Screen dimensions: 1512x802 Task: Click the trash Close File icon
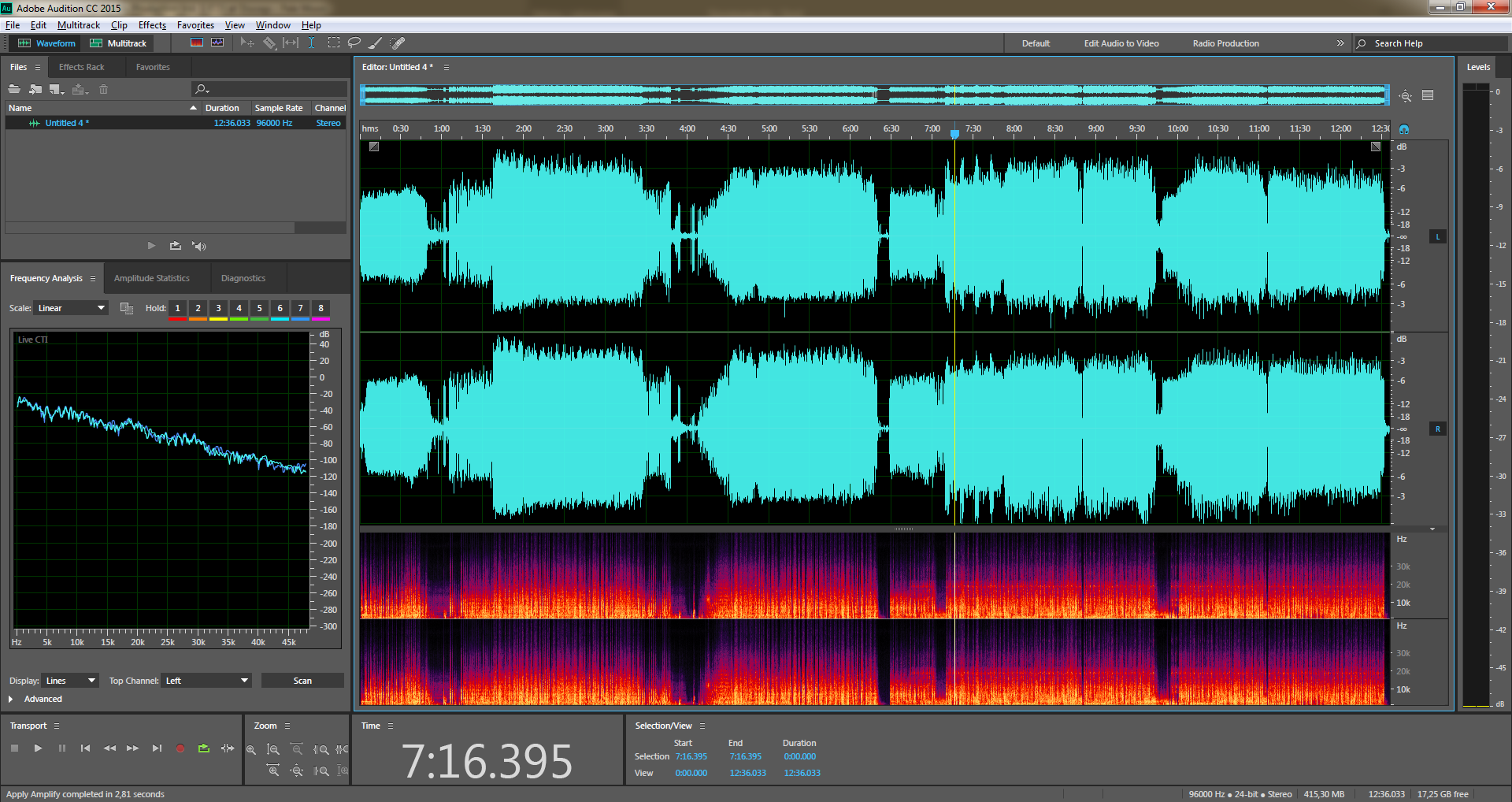(103, 89)
